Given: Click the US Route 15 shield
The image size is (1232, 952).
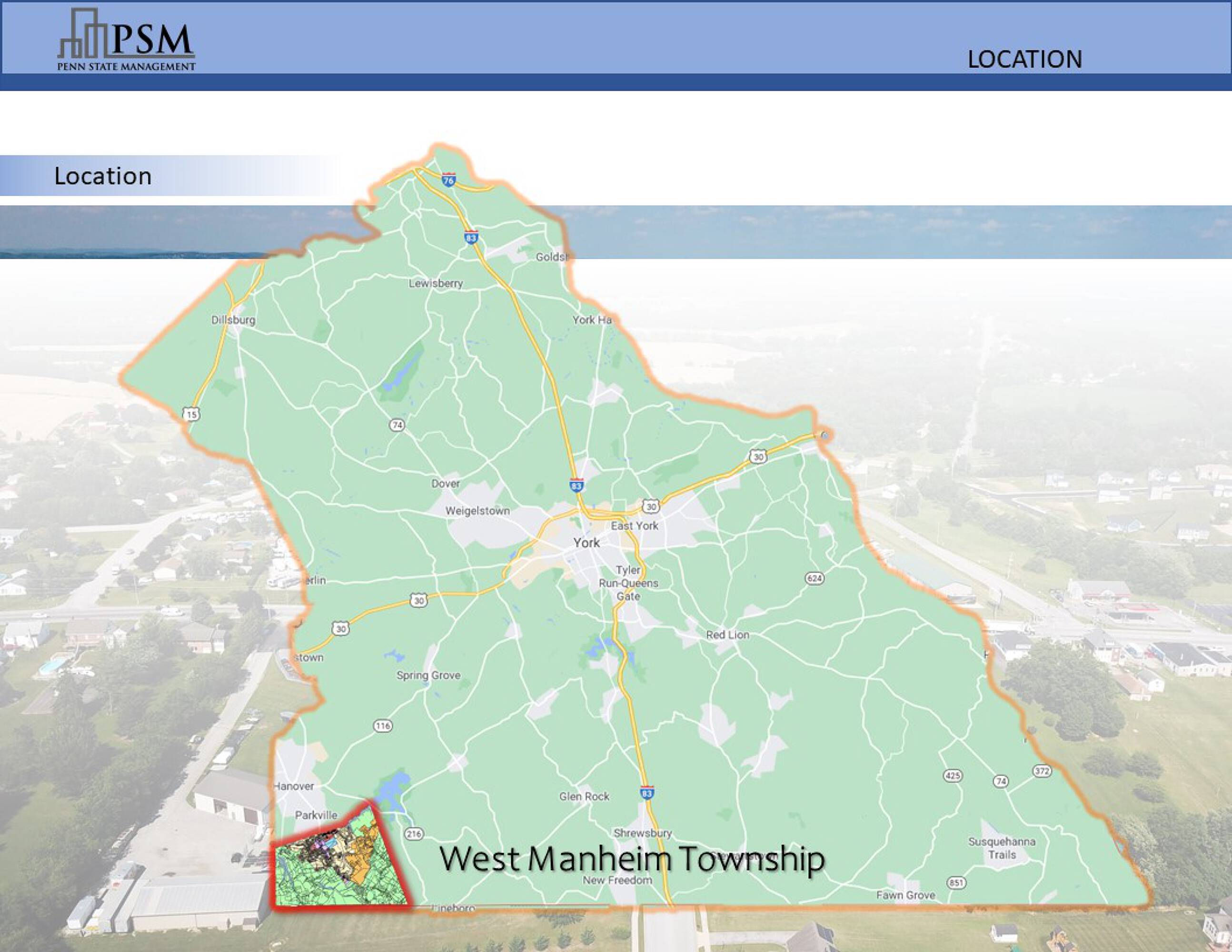Looking at the screenshot, I should click(192, 415).
